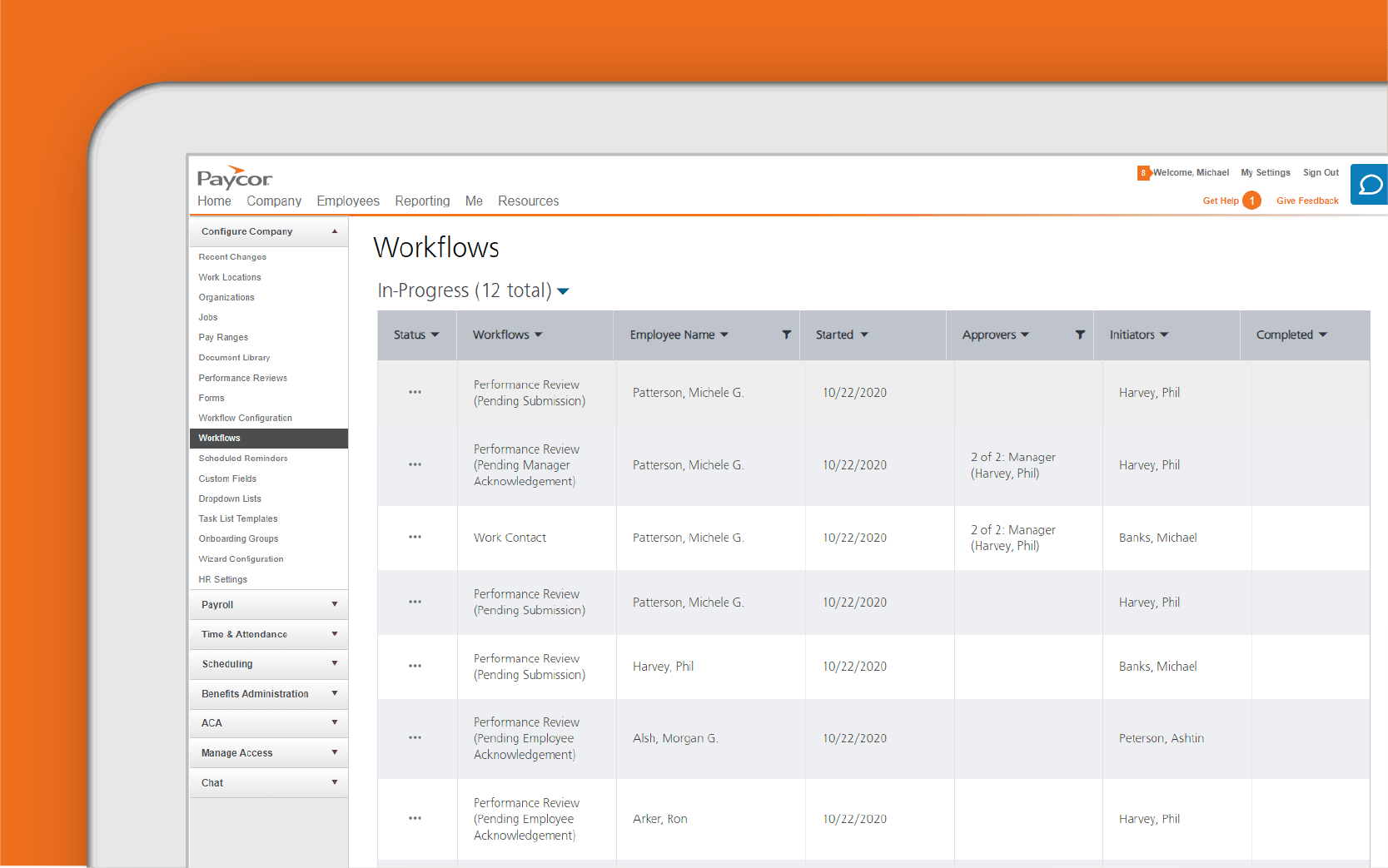1388x868 pixels.
Task: Click the Workflows page heading
Action: tap(436, 248)
